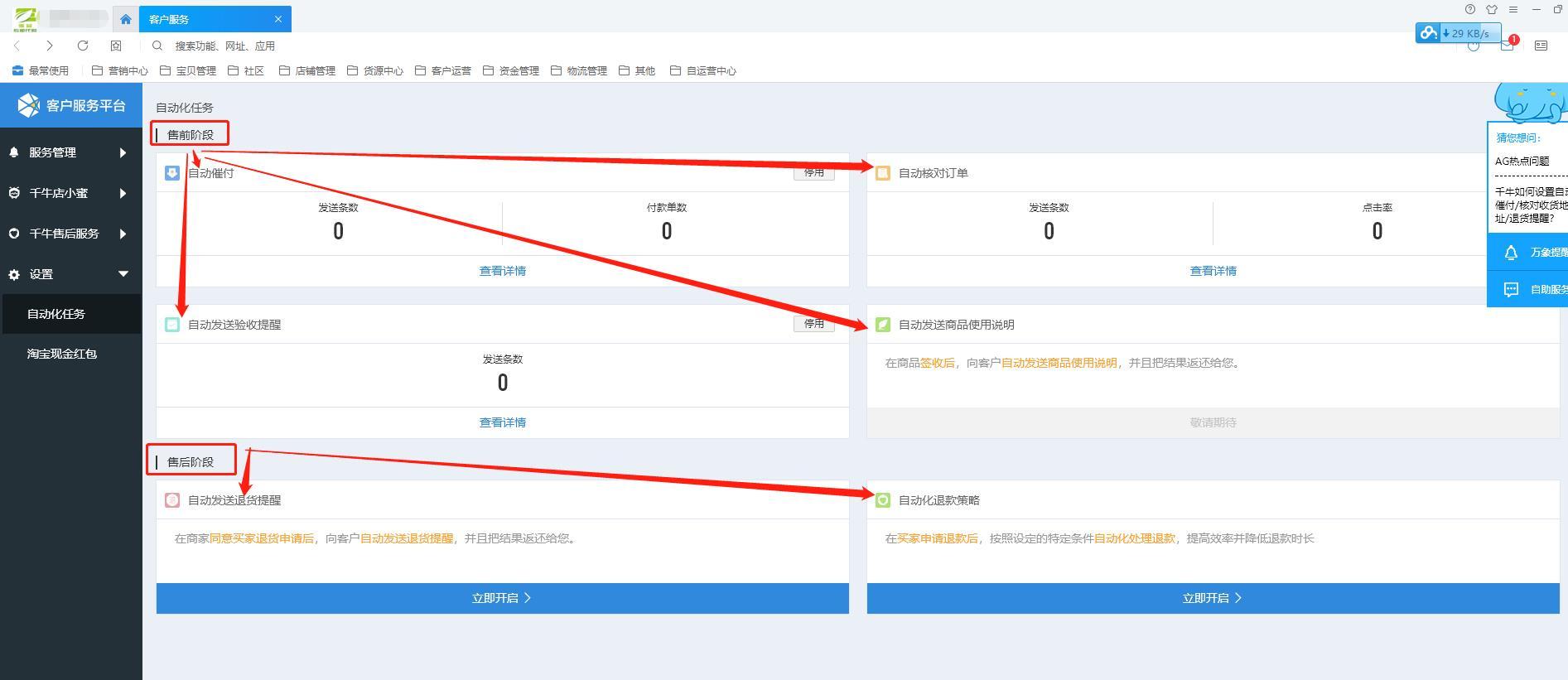The width and height of the screenshot is (1568, 680).
Task: Click the 自动核对订单 card title
Action: (x=934, y=173)
